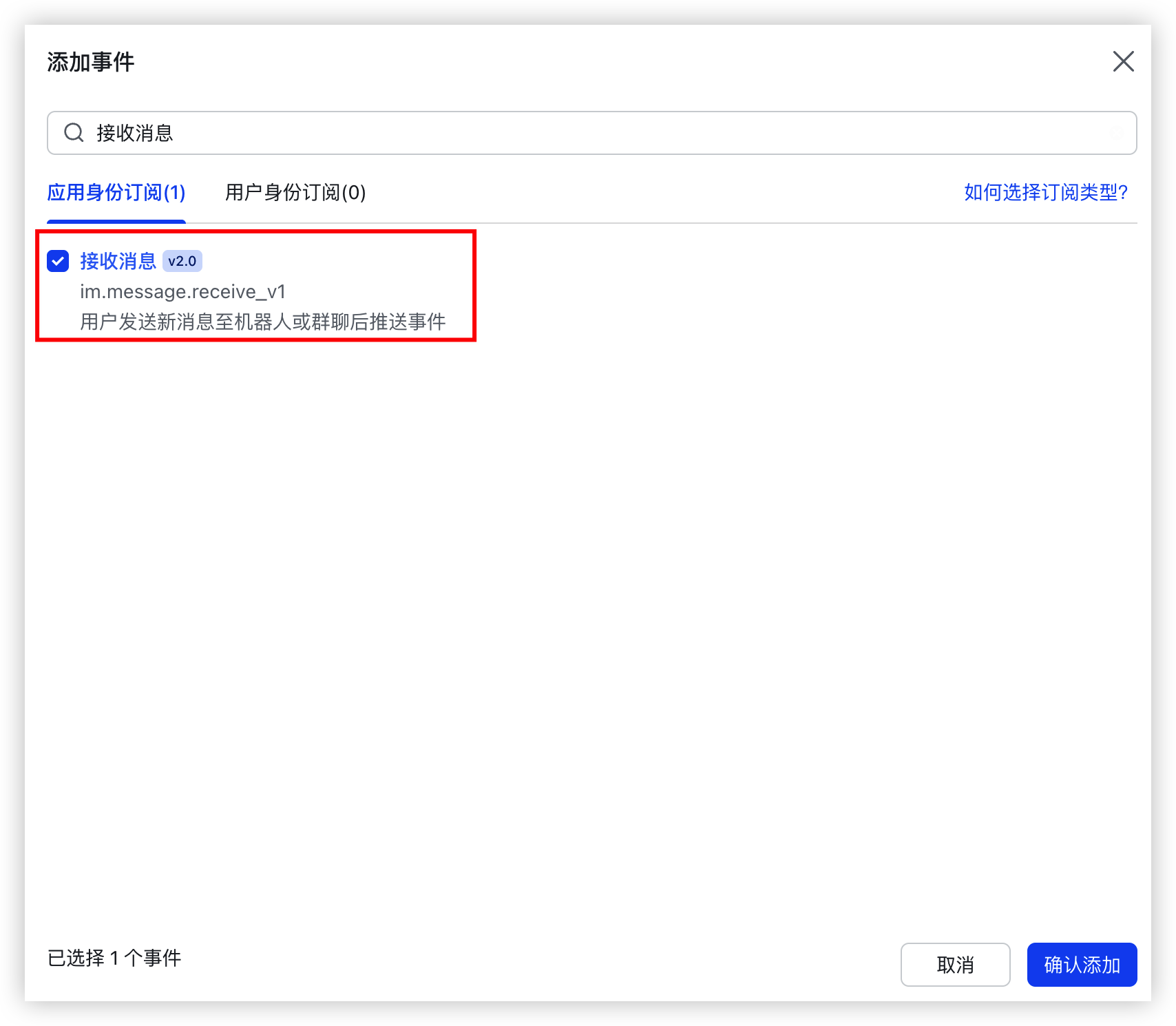The height and width of the screenshot is (1026, 1176).
Task: Click 已选择 1 个事件 status text
Action: coord(114,958)
